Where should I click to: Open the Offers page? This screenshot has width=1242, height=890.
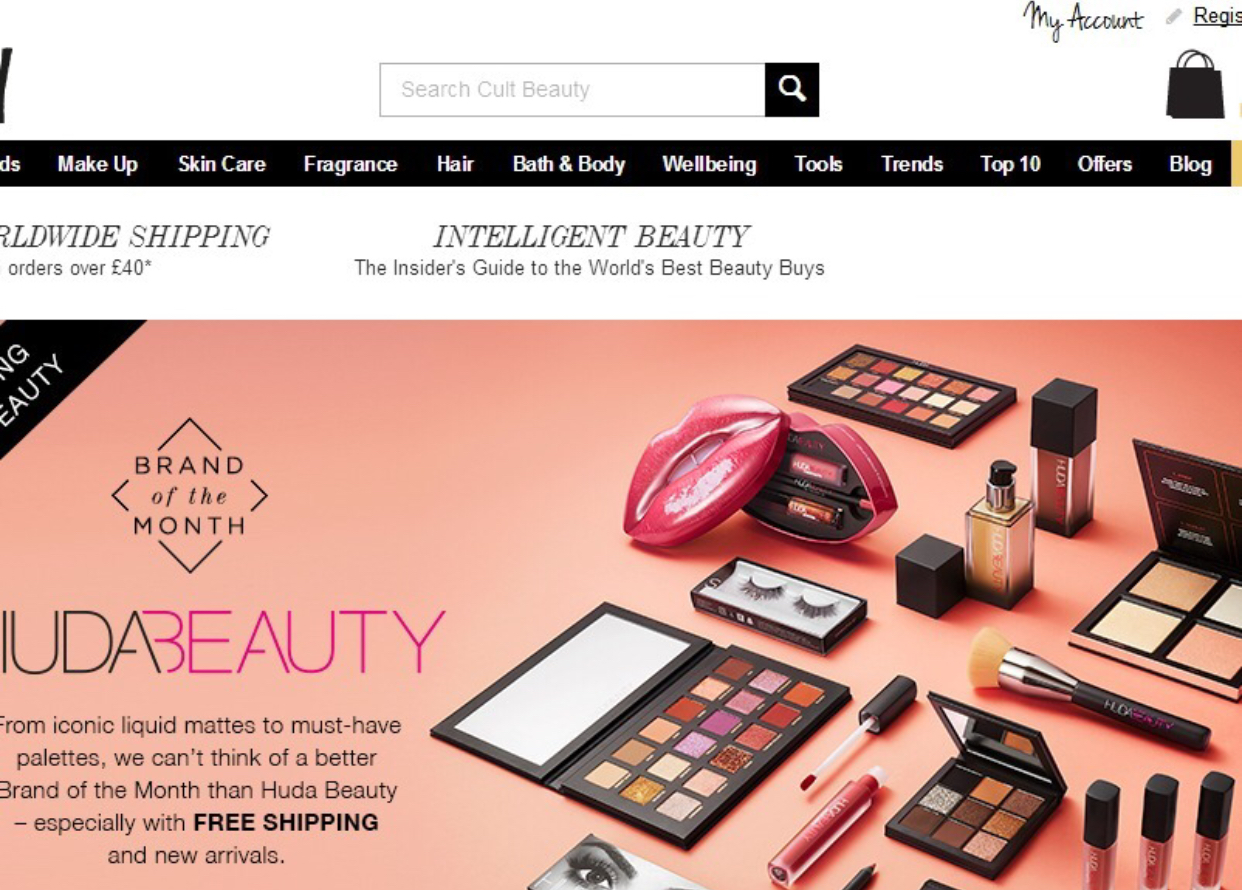[x=1105, y=164]
